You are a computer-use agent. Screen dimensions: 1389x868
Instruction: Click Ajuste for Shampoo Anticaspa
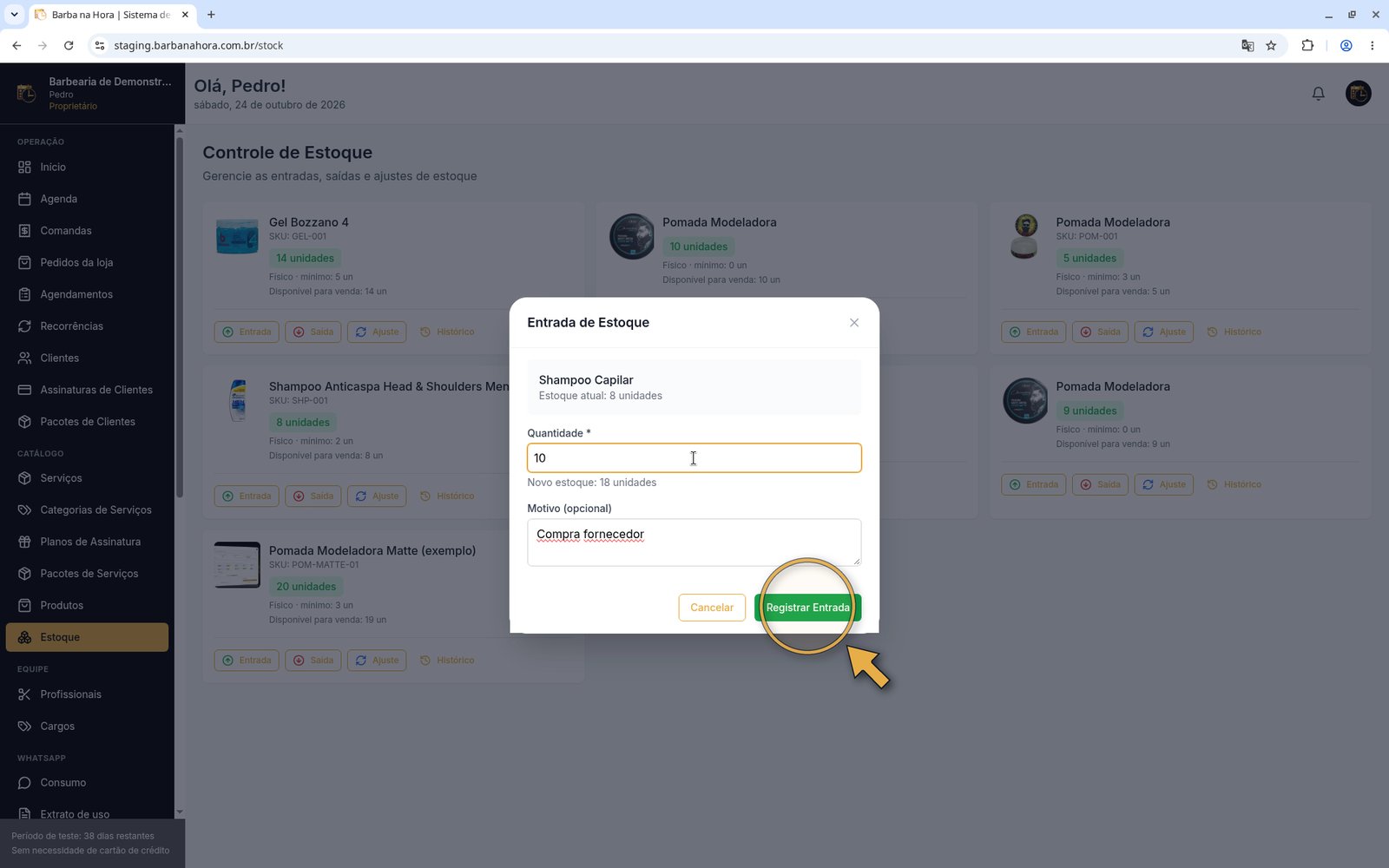pyautogui.click(x=377, y=496)
